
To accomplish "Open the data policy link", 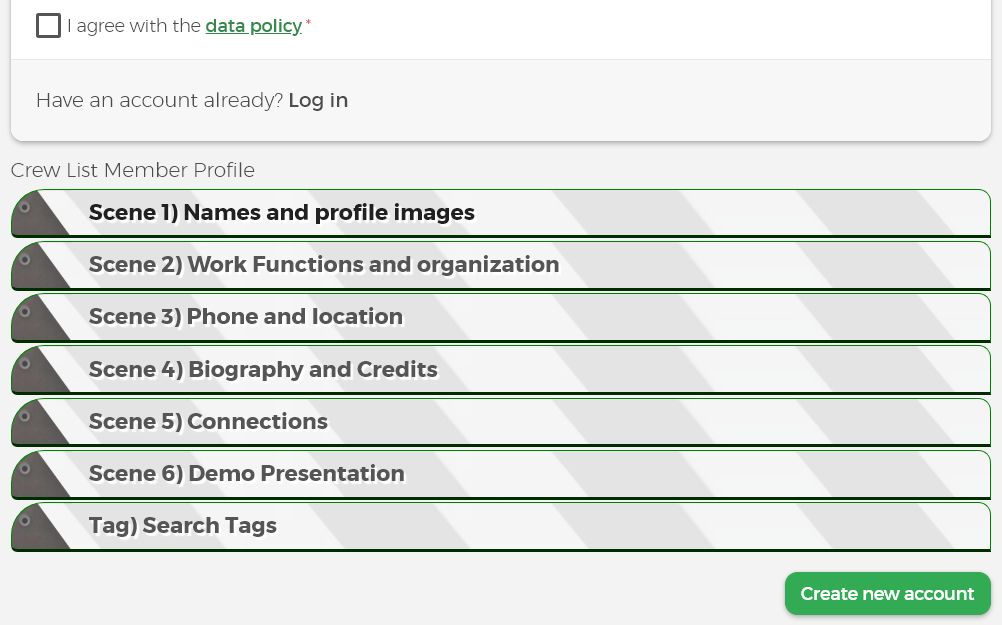I will tap(253, 26).
